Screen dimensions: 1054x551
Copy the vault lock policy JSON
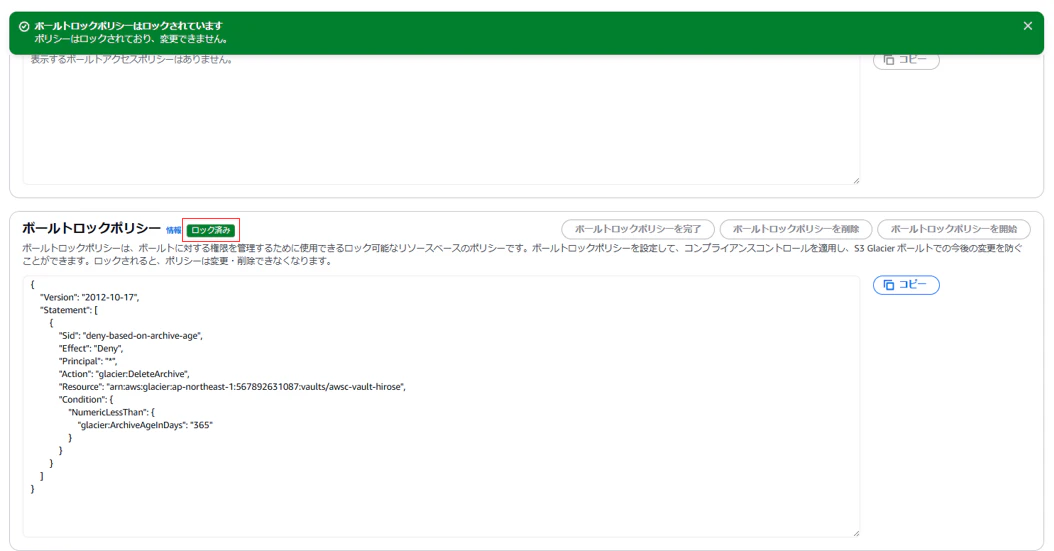(906, 285)
